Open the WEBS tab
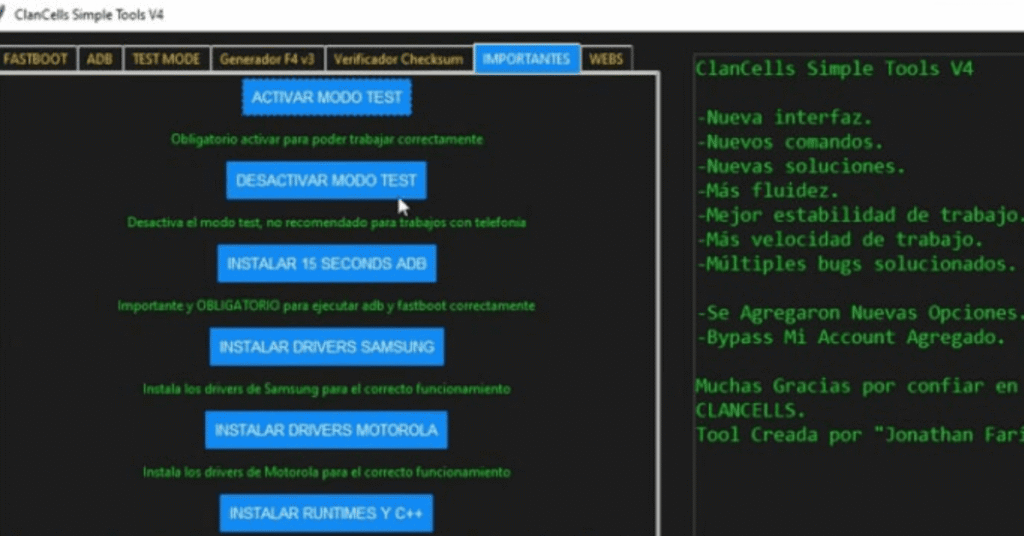The image size is (1024, 536). pyautogui.click(x=606, y=59)
